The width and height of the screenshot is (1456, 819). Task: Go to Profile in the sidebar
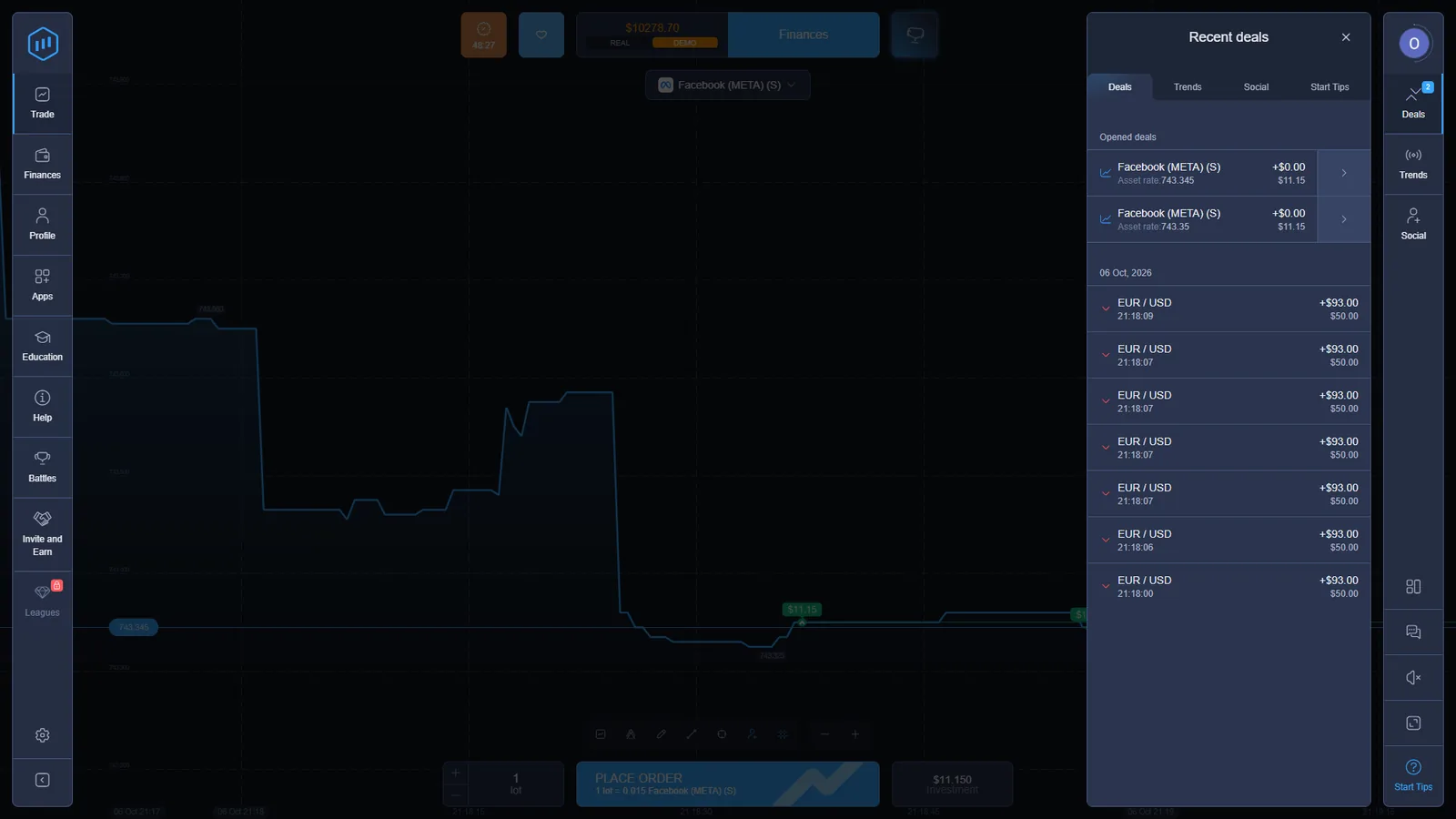coord(42,225)
